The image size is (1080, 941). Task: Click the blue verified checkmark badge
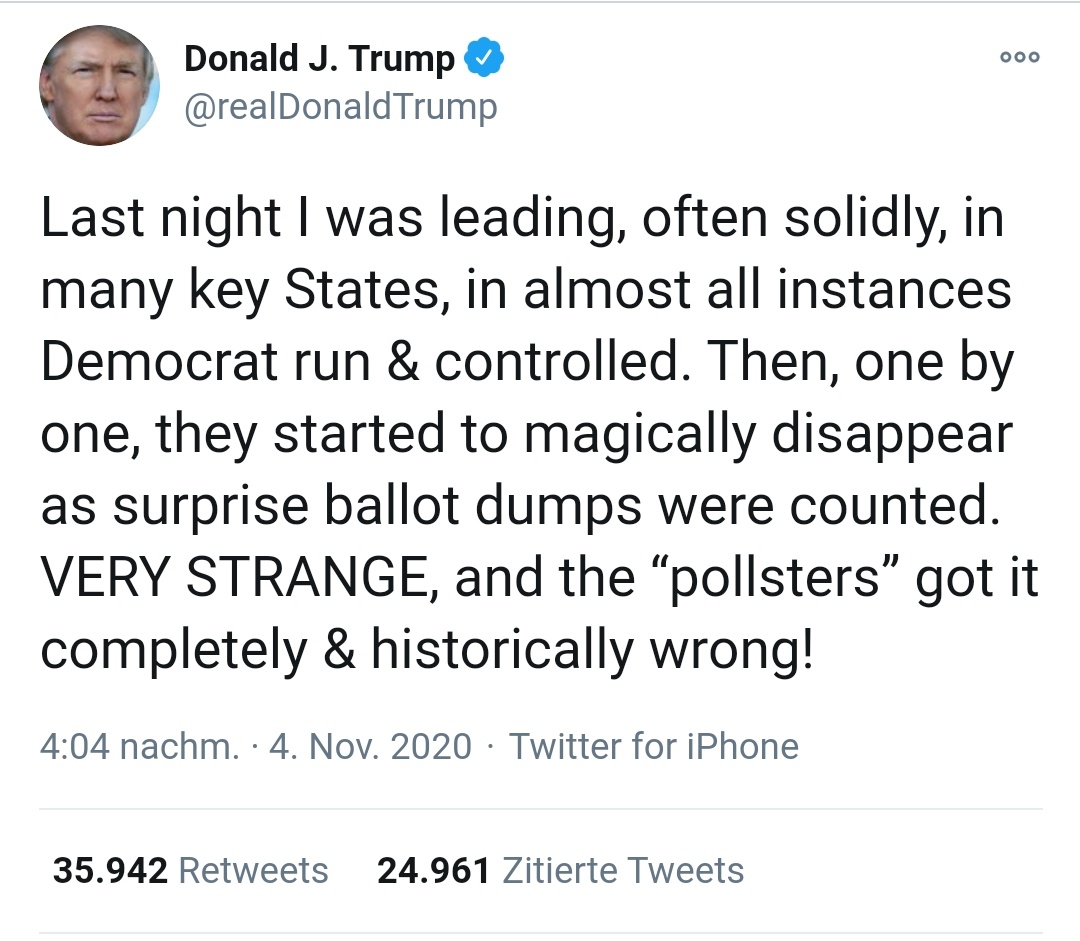[x=487, y=60]
